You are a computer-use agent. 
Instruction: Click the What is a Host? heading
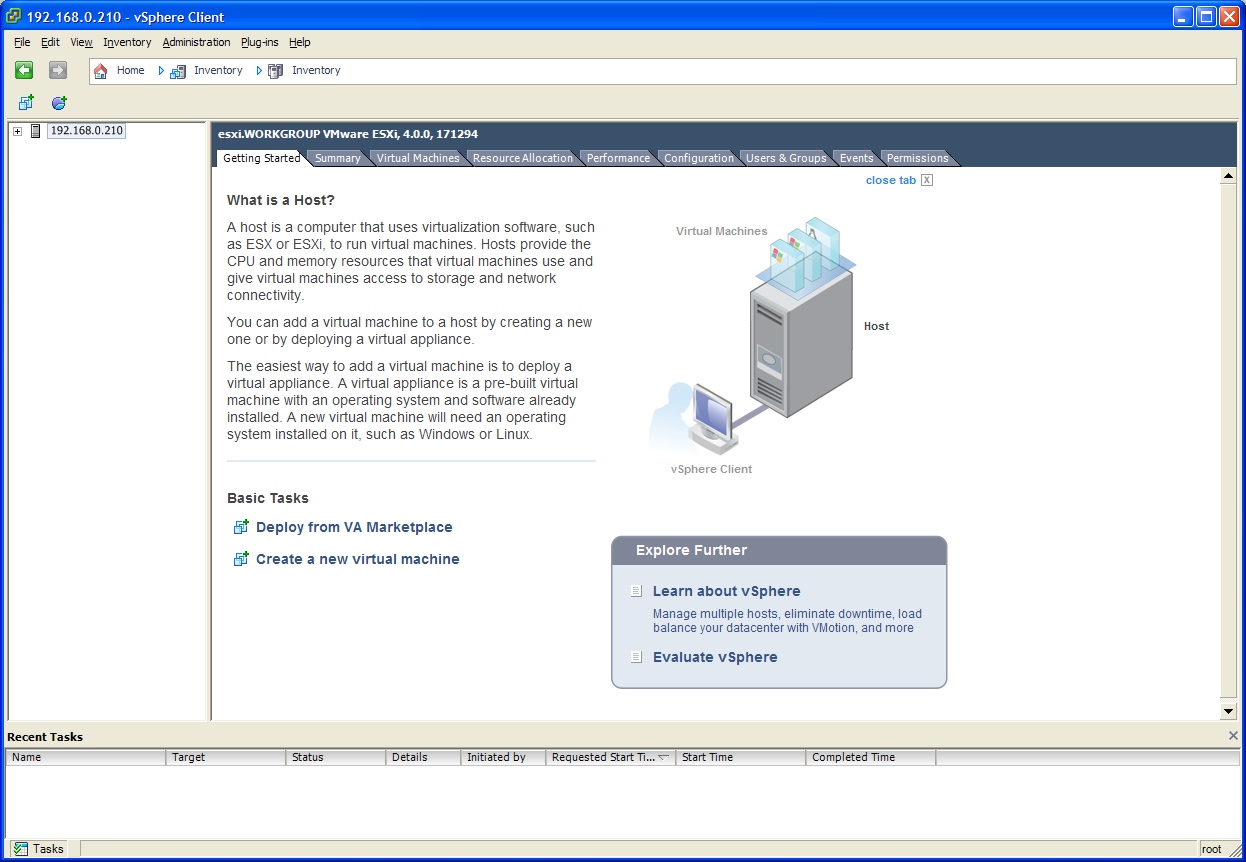click(x=281, y=200)
